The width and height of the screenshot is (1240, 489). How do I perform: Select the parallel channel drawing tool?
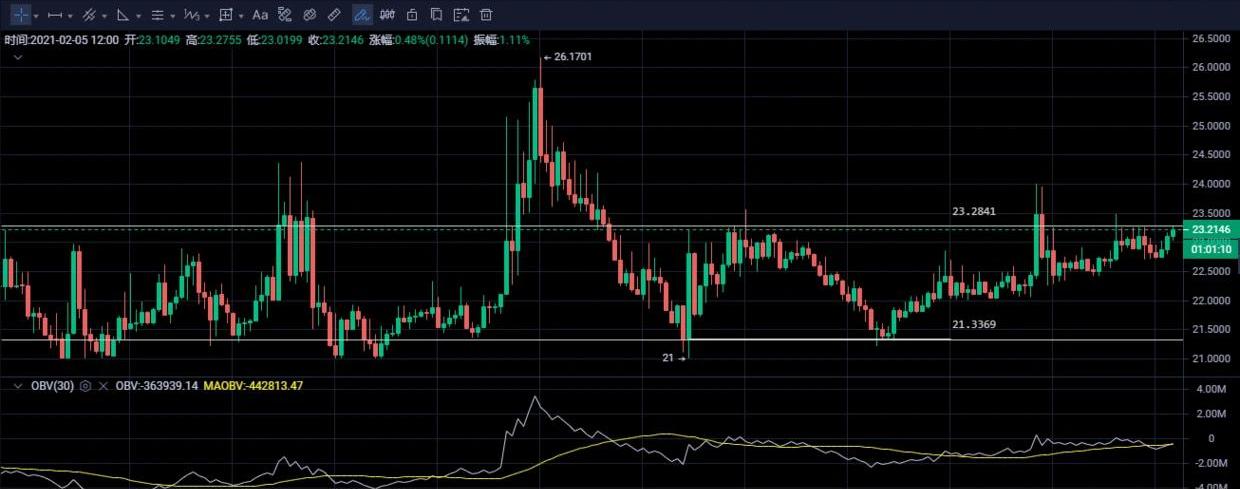pyautogui.click(x=89, y=15)
